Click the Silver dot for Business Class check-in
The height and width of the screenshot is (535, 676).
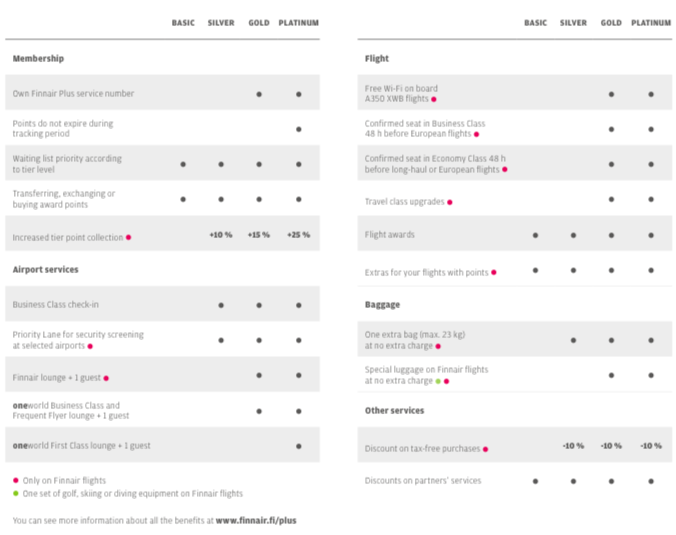pos(221,305)
